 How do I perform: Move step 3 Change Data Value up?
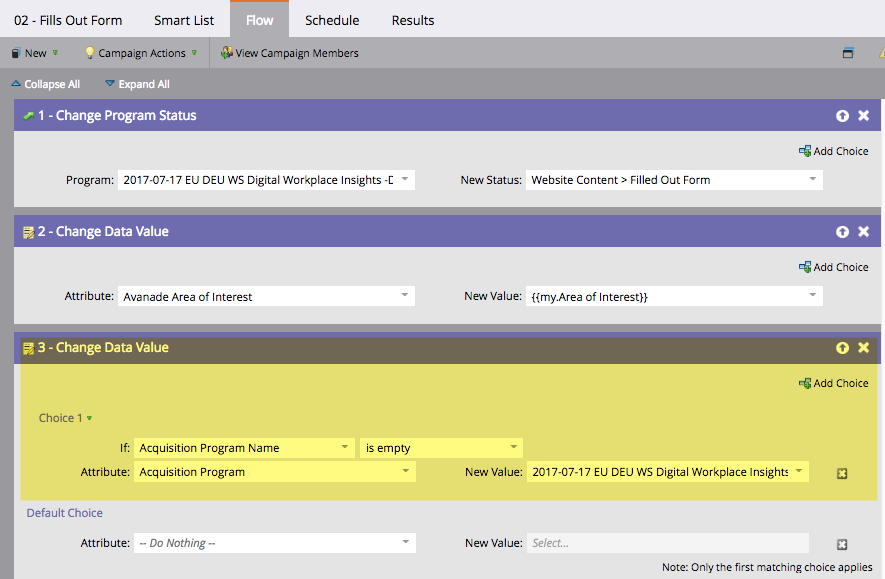[842, 348]
